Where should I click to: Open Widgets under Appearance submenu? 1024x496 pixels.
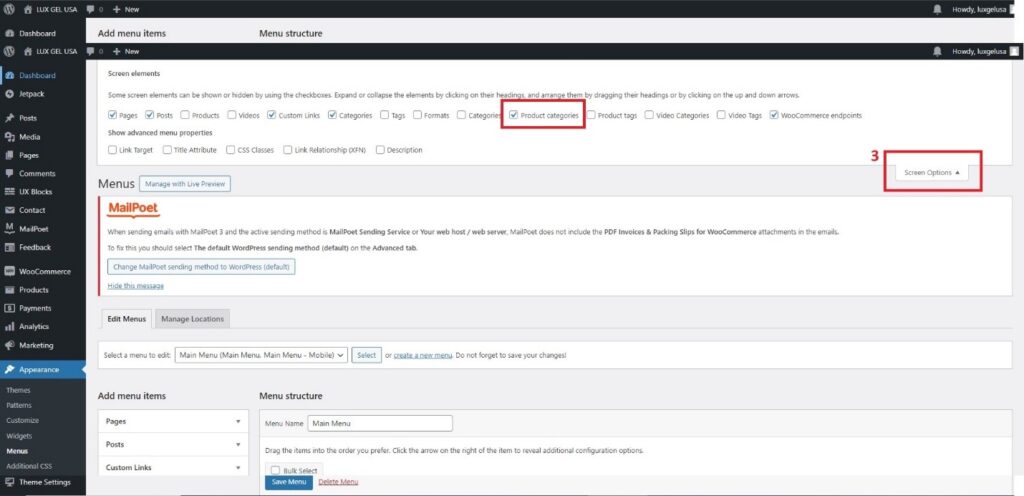[19, 436]
